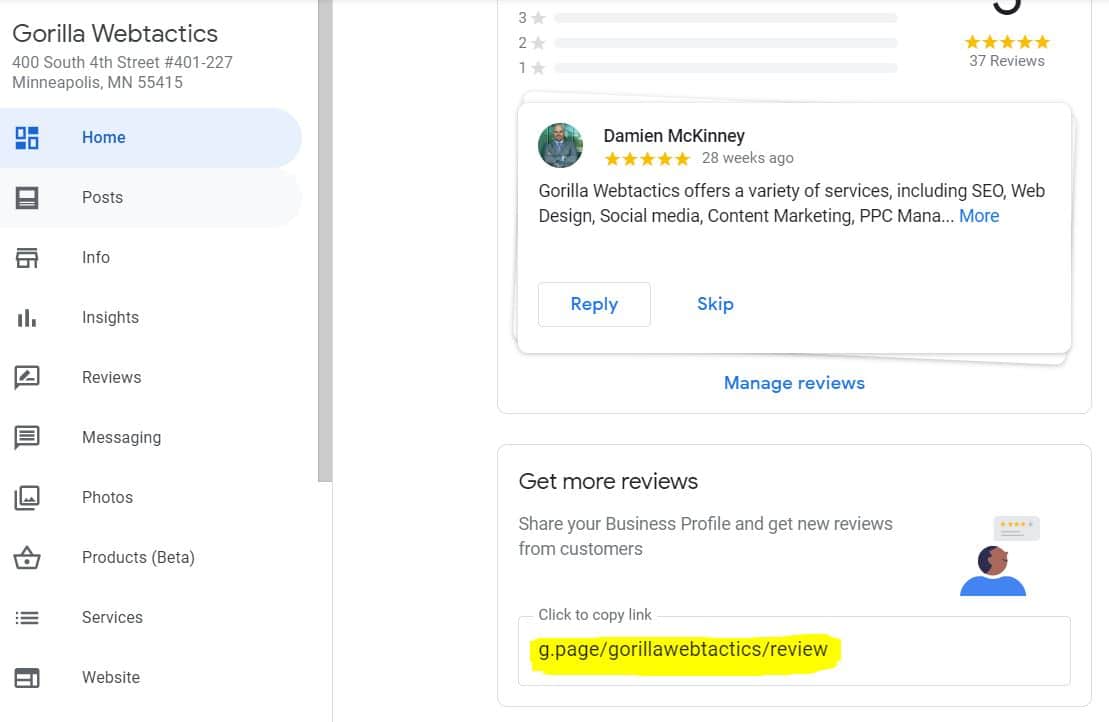1109x722 pixels.
Task: Click the Services list icon
Action: click(x=27, y=618)
